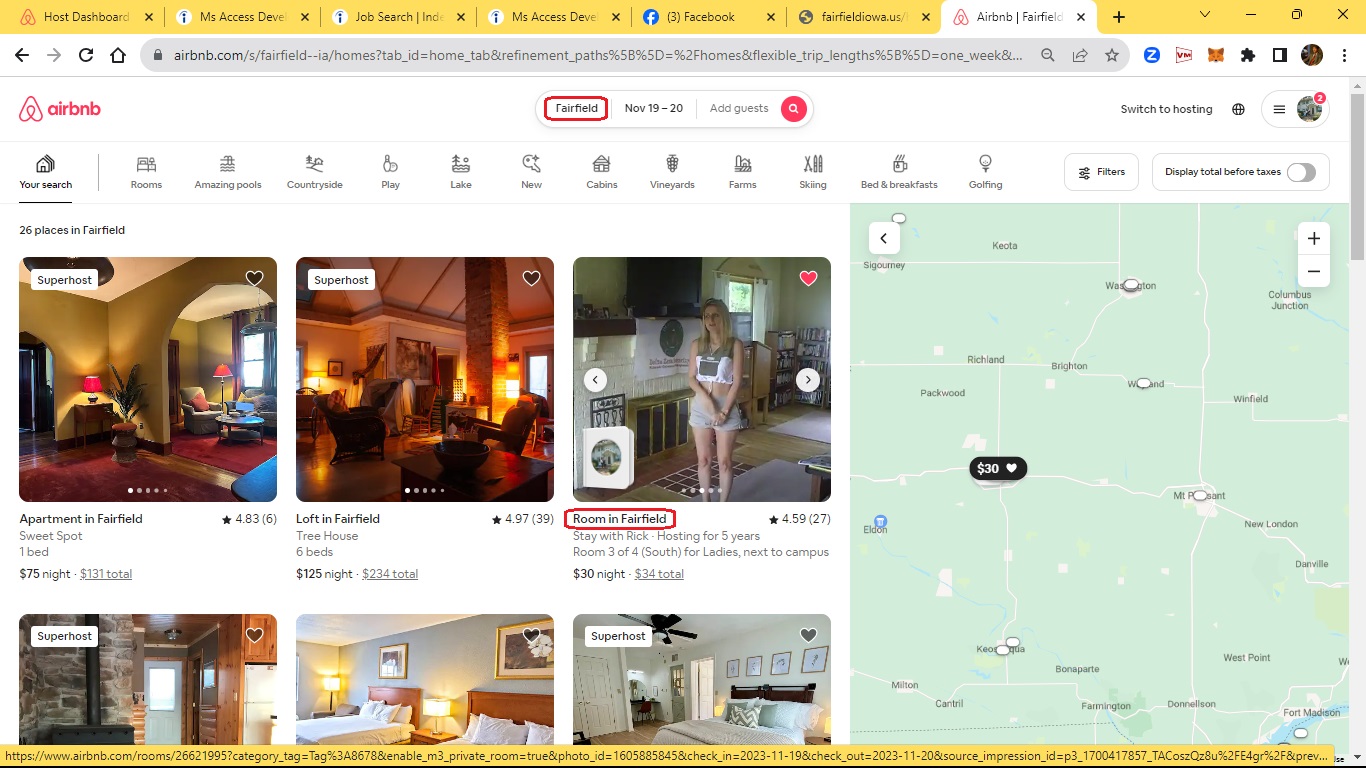Bookmark this page with the star
Viewport: 1366px width, 768px height.
pos(1111,56)
